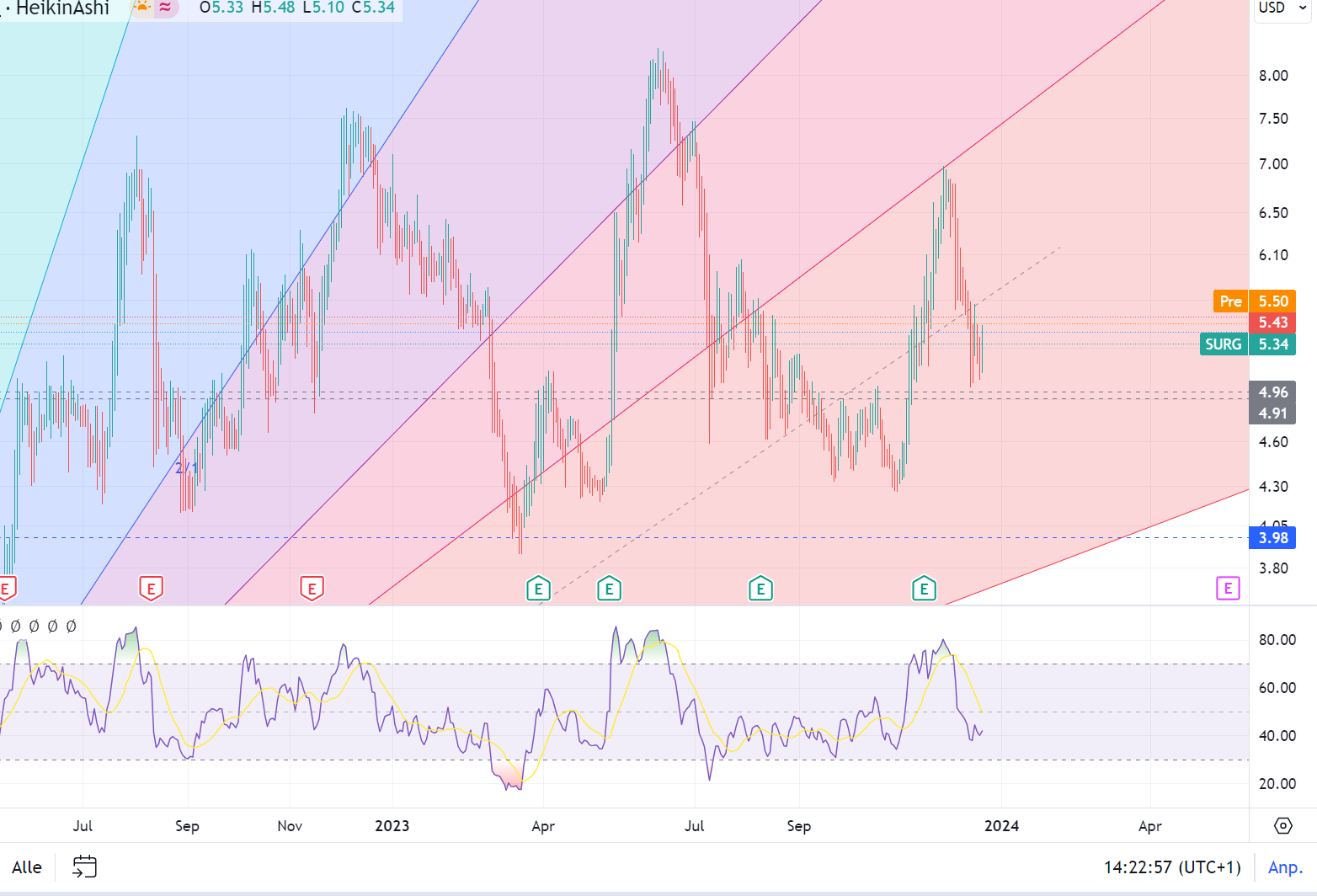Open the USD currency dropdown
Viewport: 1317px width, 896px height.
pyautogui.click(x=1282, y=8)
